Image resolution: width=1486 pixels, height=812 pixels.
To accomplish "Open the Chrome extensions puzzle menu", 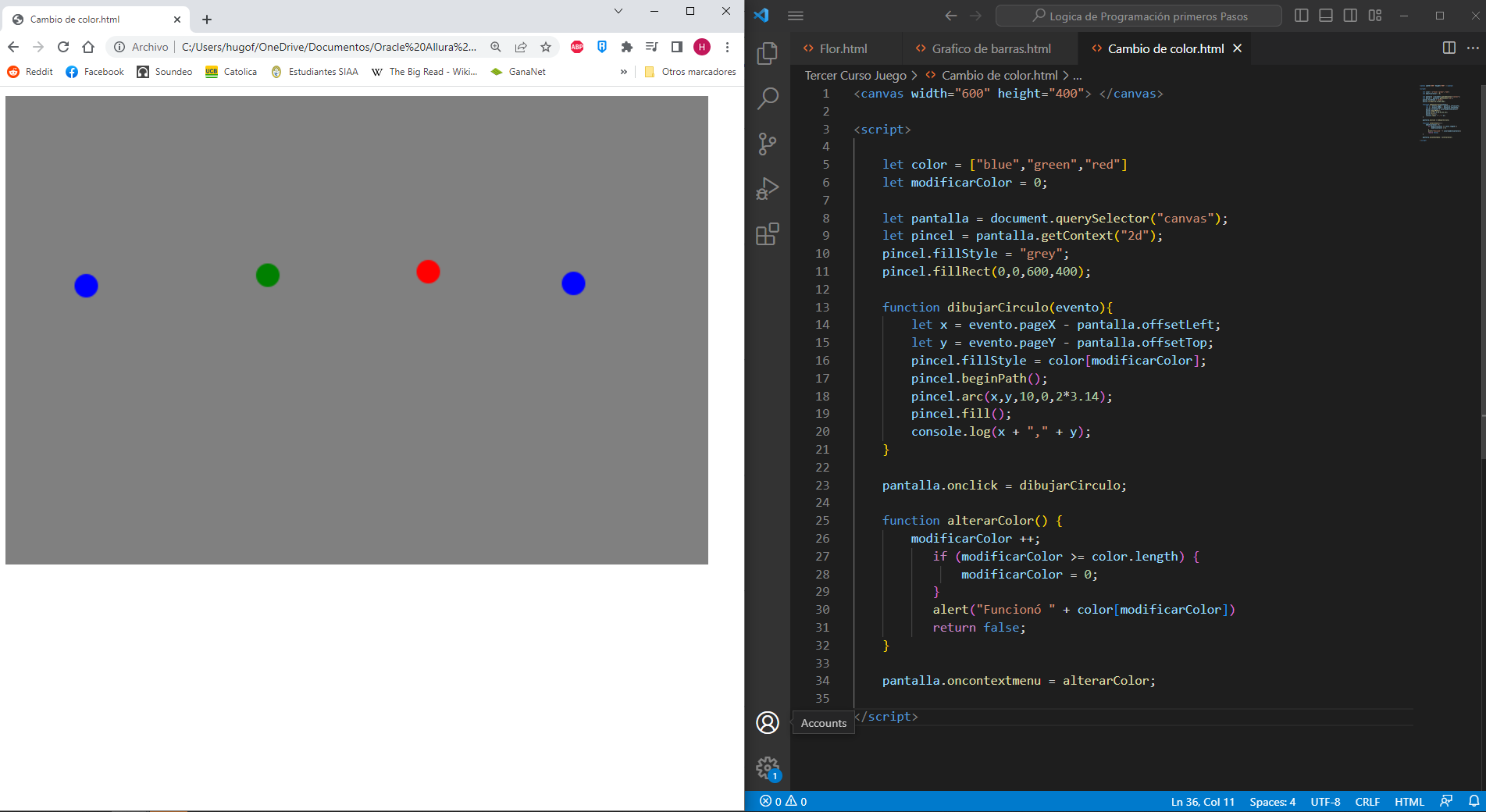I will click(x=627, y=47).
